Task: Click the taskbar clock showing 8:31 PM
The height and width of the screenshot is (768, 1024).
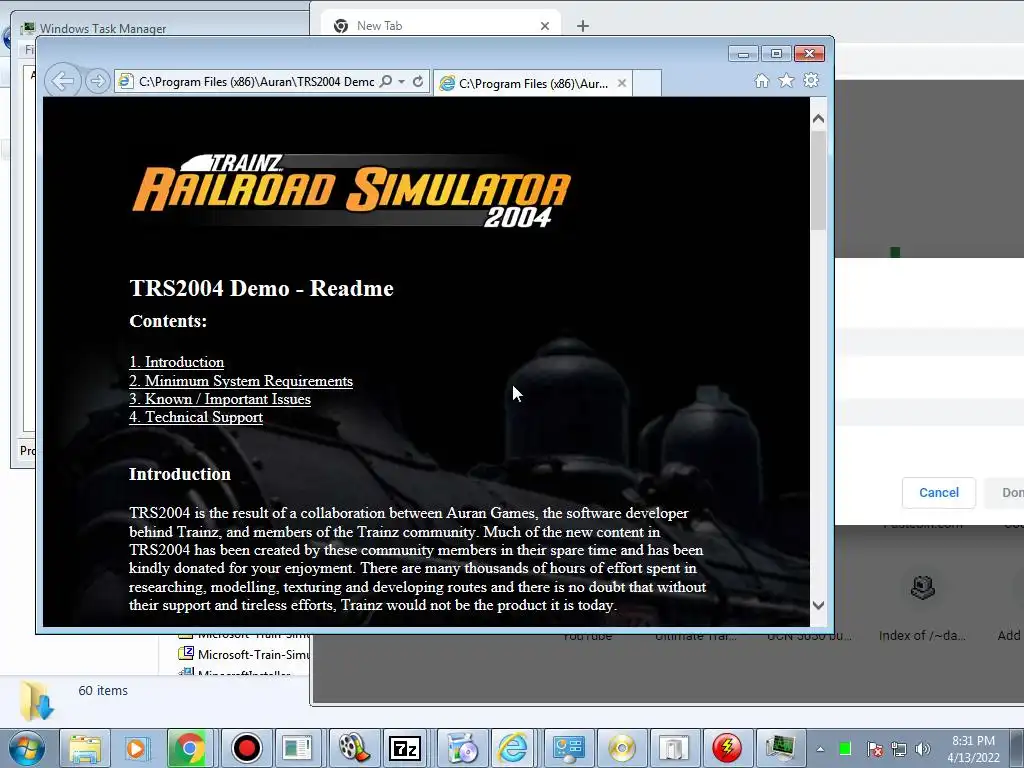Action: [973, 749]
